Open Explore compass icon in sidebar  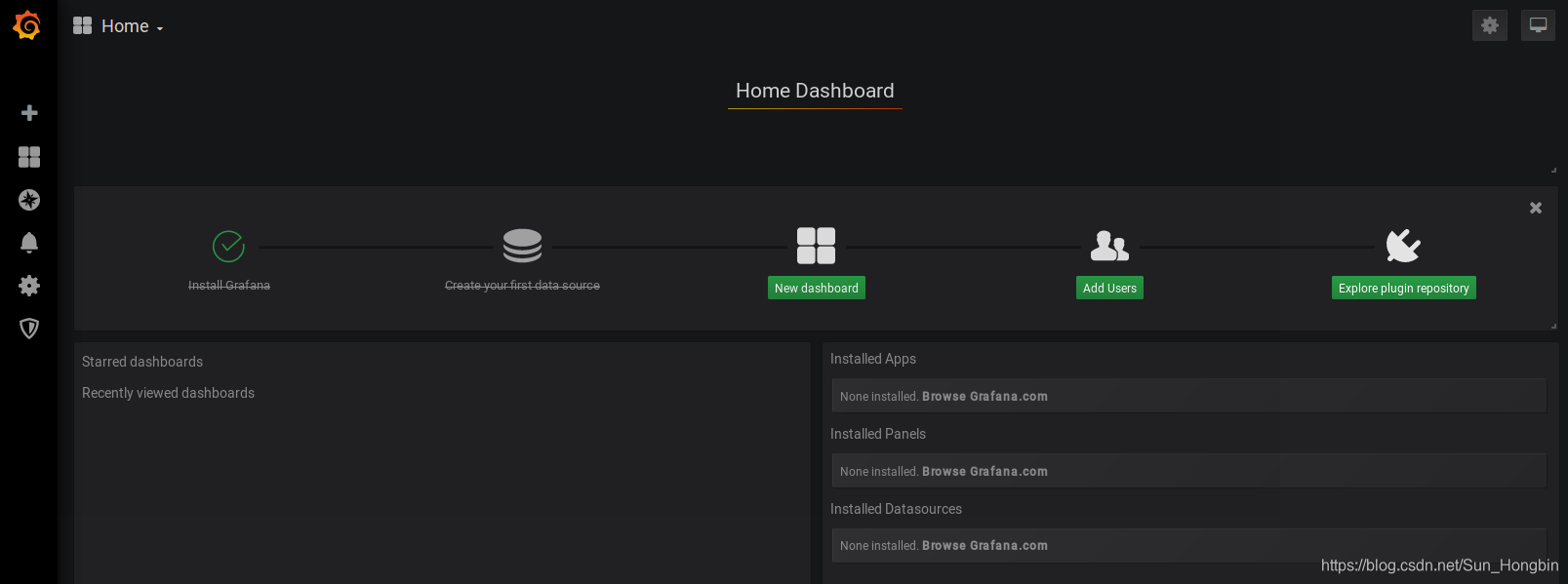click(29, 200)
